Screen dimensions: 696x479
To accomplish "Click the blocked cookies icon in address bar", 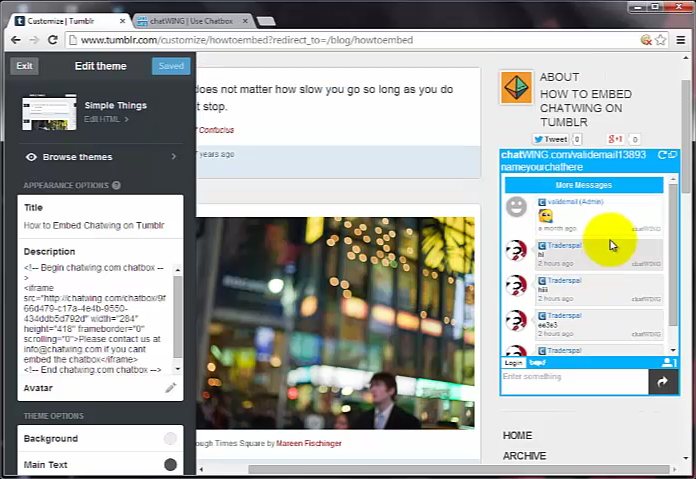I will [646, 40].
